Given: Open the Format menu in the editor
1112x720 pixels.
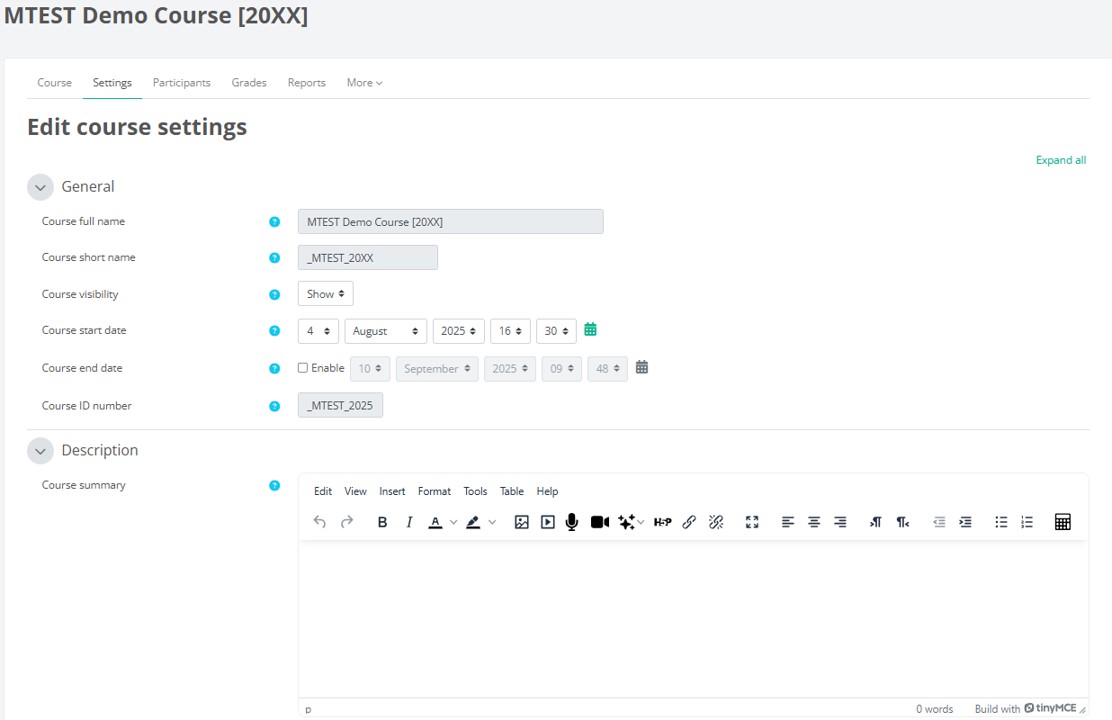Looking at the screenshot, I should pos(434,491).
